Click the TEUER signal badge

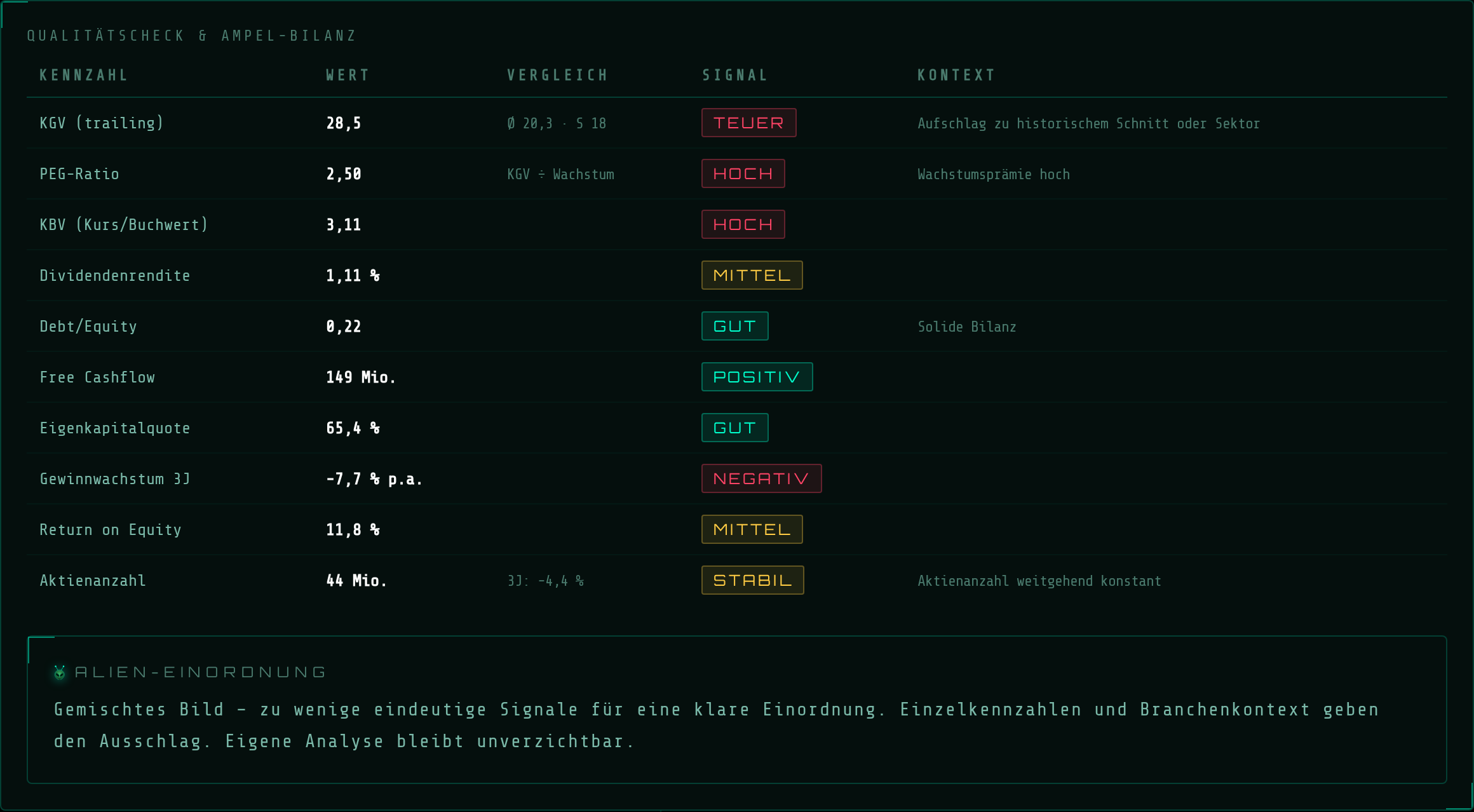pos(748,123)
